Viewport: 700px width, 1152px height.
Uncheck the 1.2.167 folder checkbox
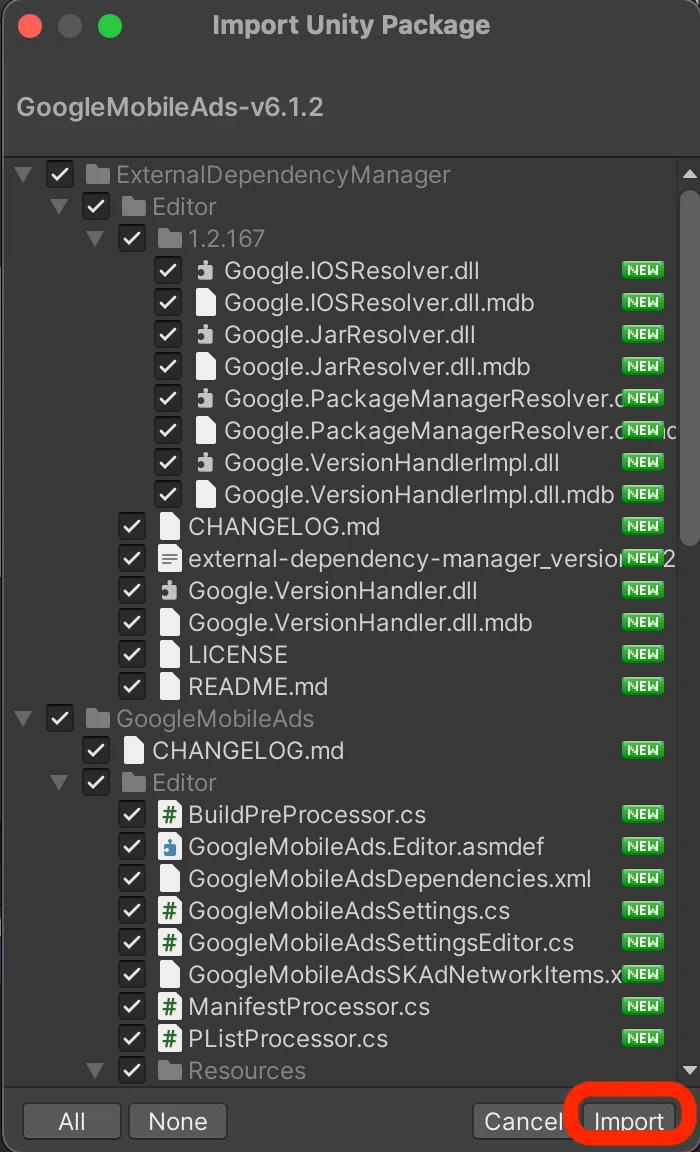[132, 239]
